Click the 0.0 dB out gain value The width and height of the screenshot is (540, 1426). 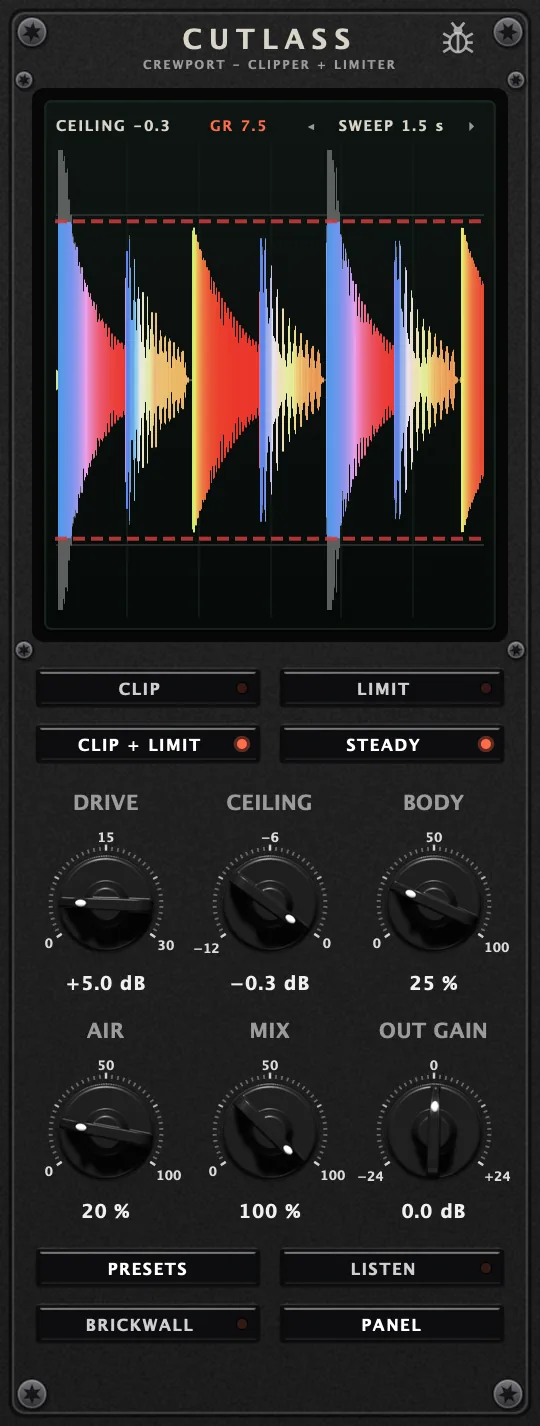[434, 1211]
